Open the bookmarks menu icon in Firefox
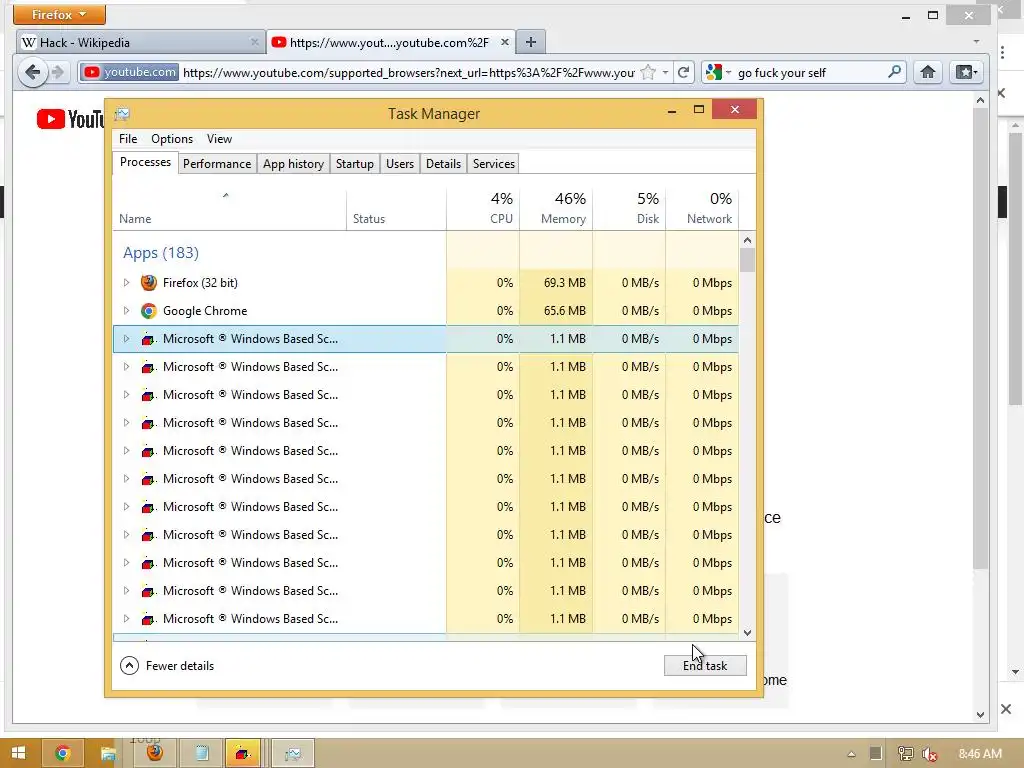This screenshot has width=1024, height=768. point(967,72)
